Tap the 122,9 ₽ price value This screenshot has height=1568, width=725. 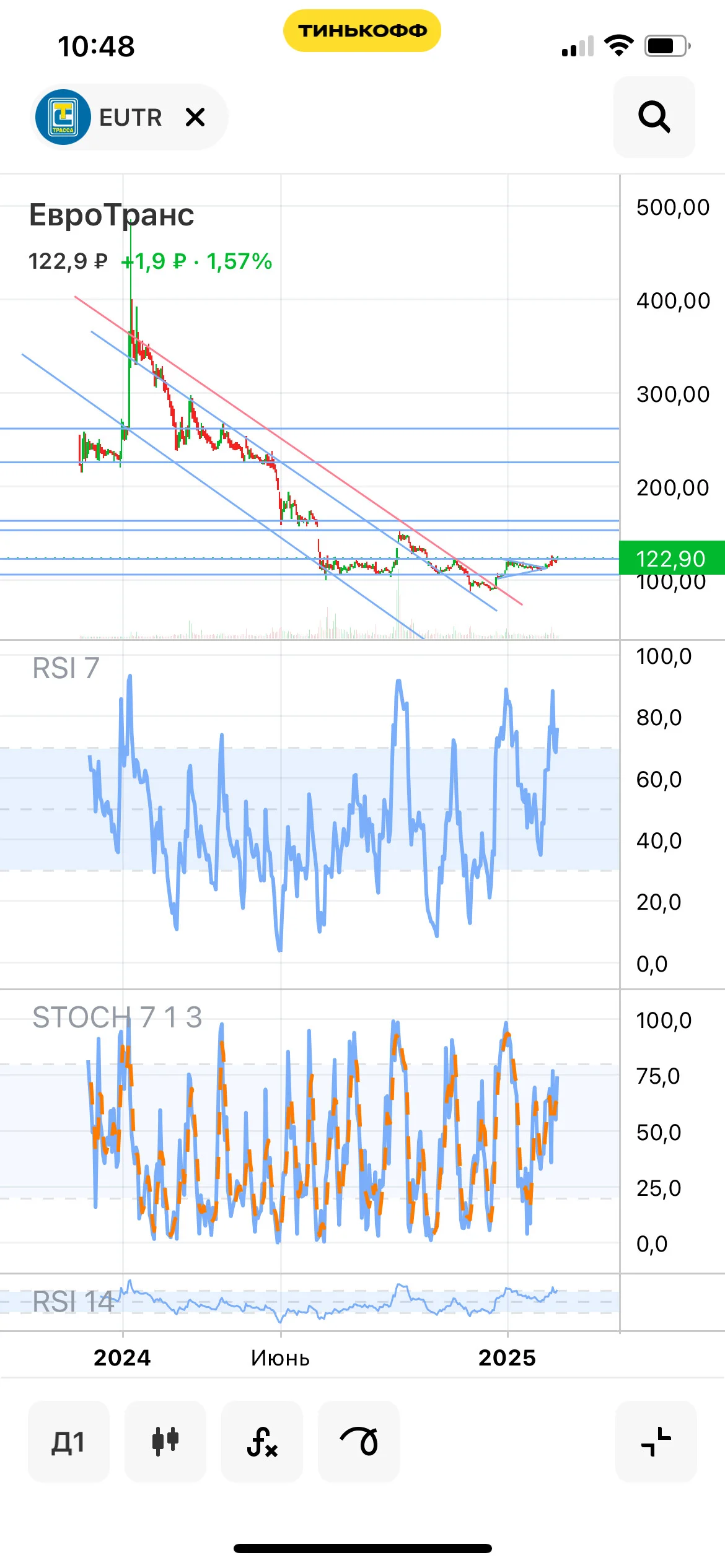[68, 261]
